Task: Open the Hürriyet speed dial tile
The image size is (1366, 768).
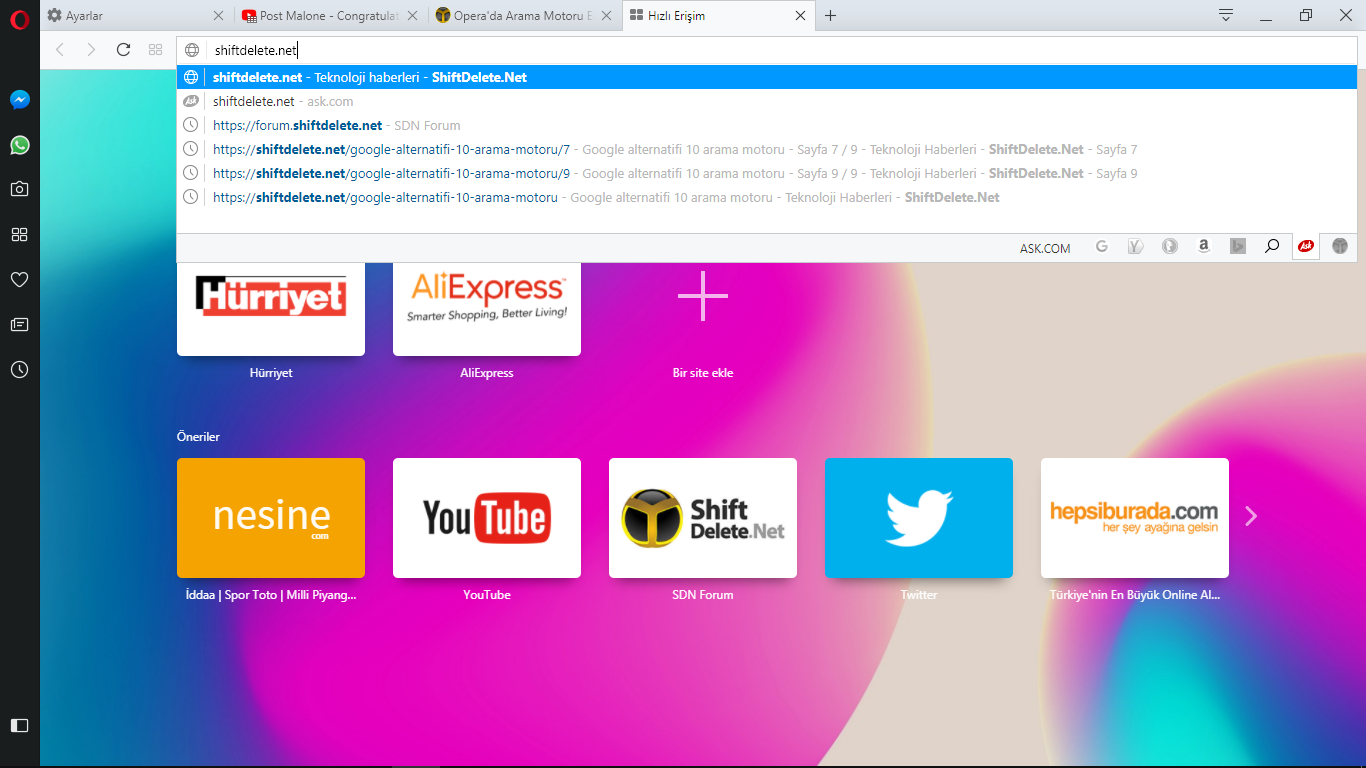Action: (271, 309)
